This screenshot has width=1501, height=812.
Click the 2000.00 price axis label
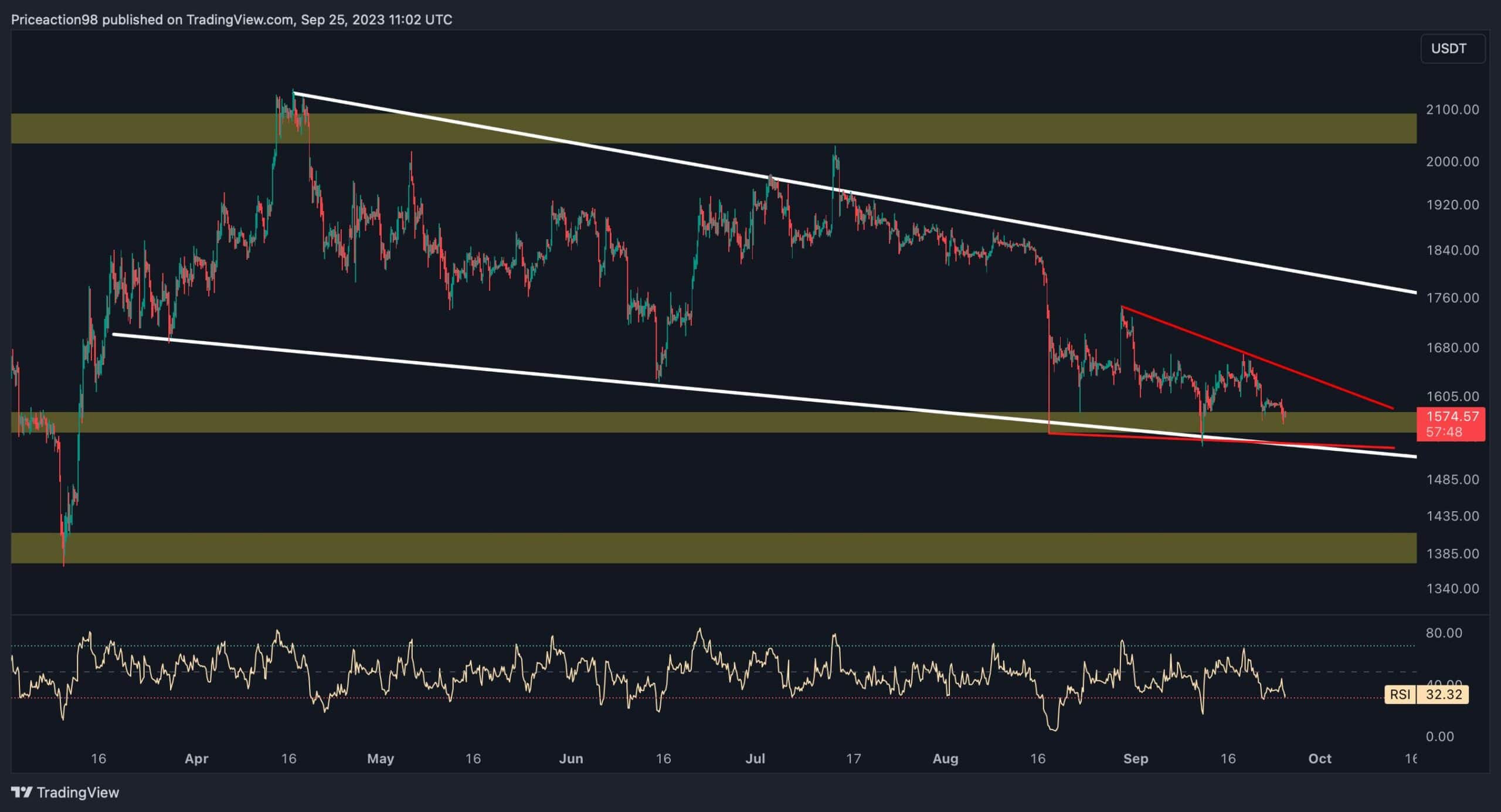click(x=1452, y=161)
